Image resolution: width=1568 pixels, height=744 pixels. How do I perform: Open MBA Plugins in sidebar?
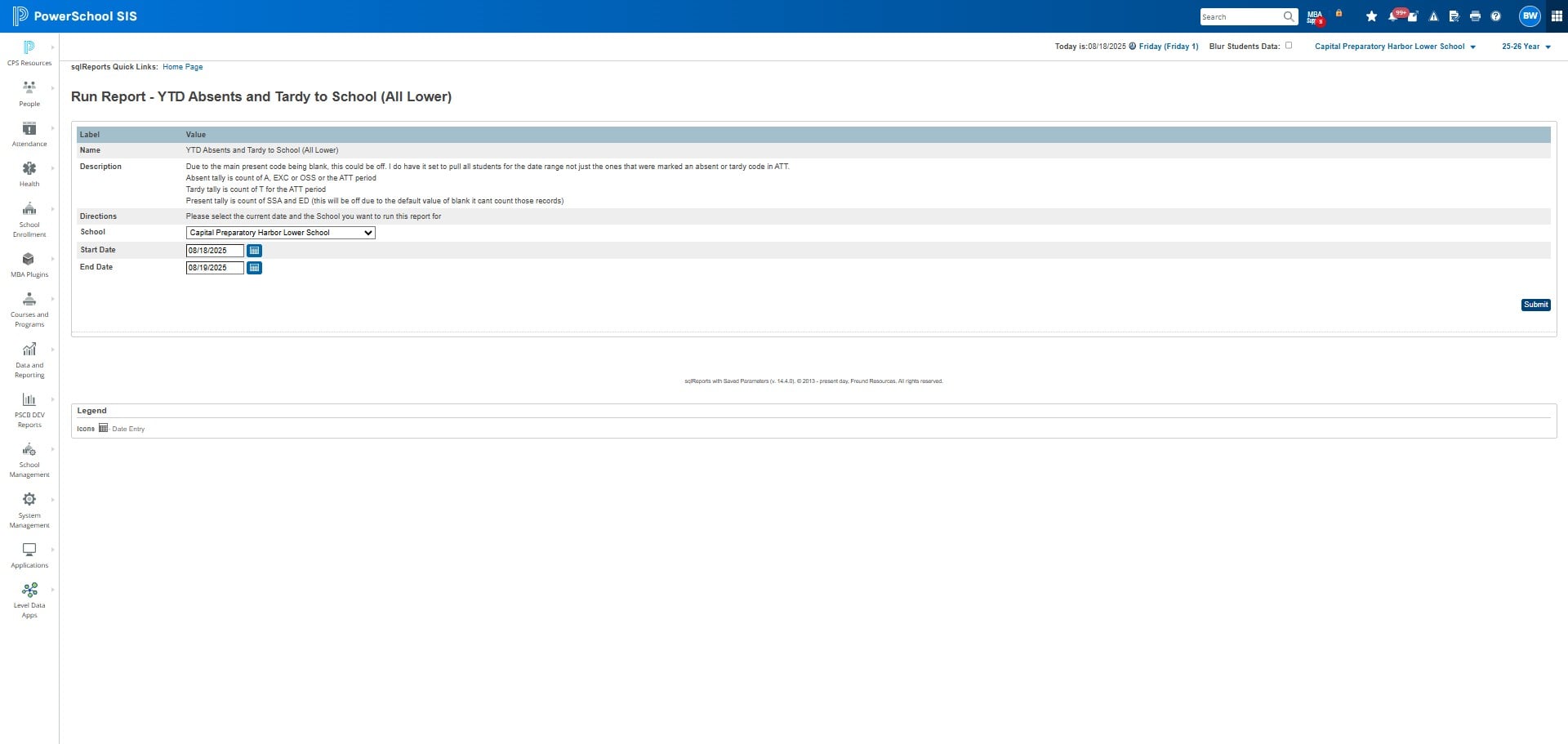(x=29, y=265)
